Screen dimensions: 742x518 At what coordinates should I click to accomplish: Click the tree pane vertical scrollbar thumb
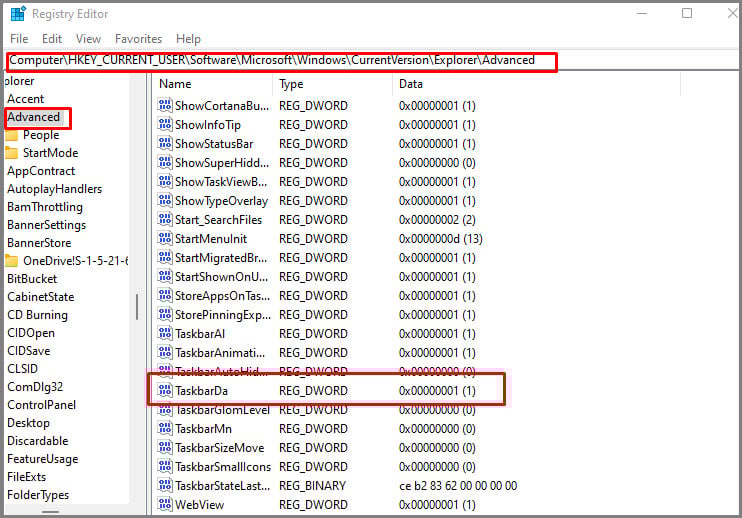(137, 307)
